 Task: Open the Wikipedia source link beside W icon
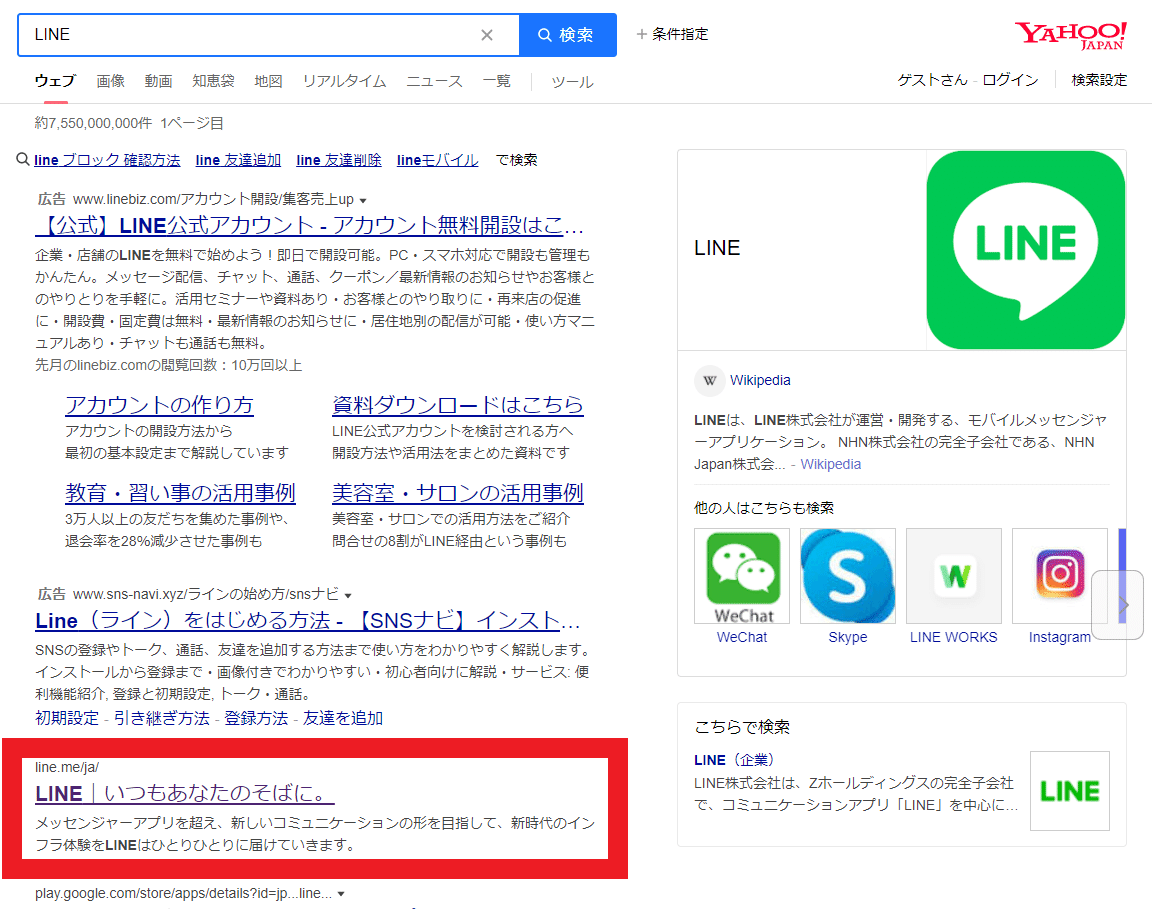coord(760,380)
